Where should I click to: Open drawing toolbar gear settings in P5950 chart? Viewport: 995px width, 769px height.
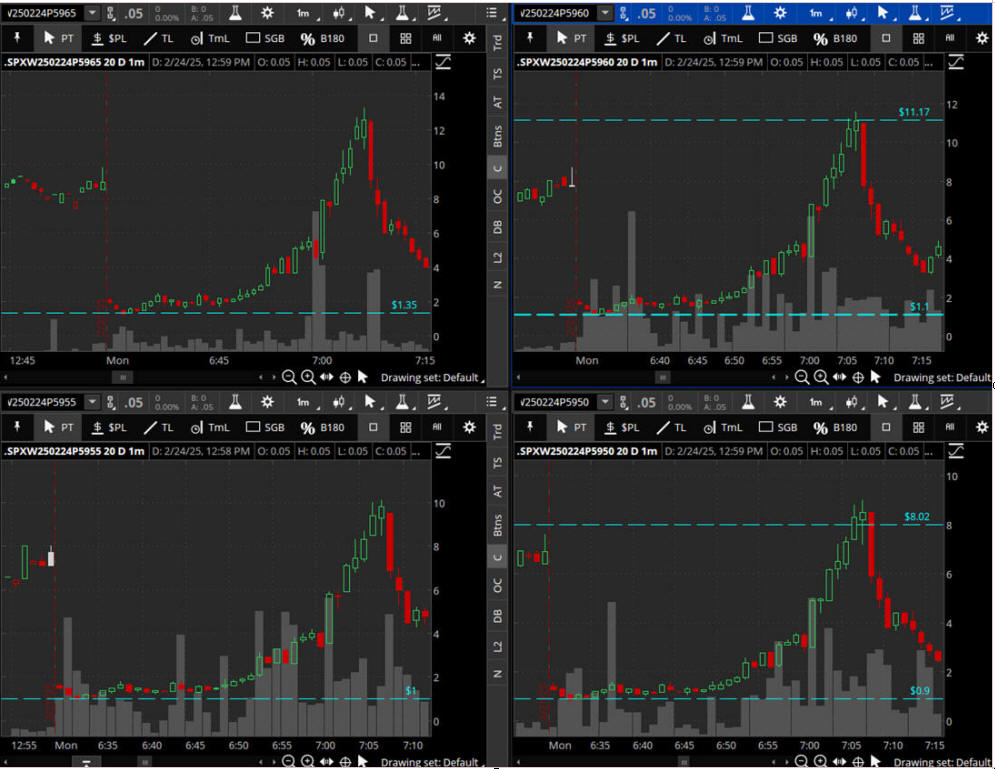pyautogui.click(x=982, y=427)
